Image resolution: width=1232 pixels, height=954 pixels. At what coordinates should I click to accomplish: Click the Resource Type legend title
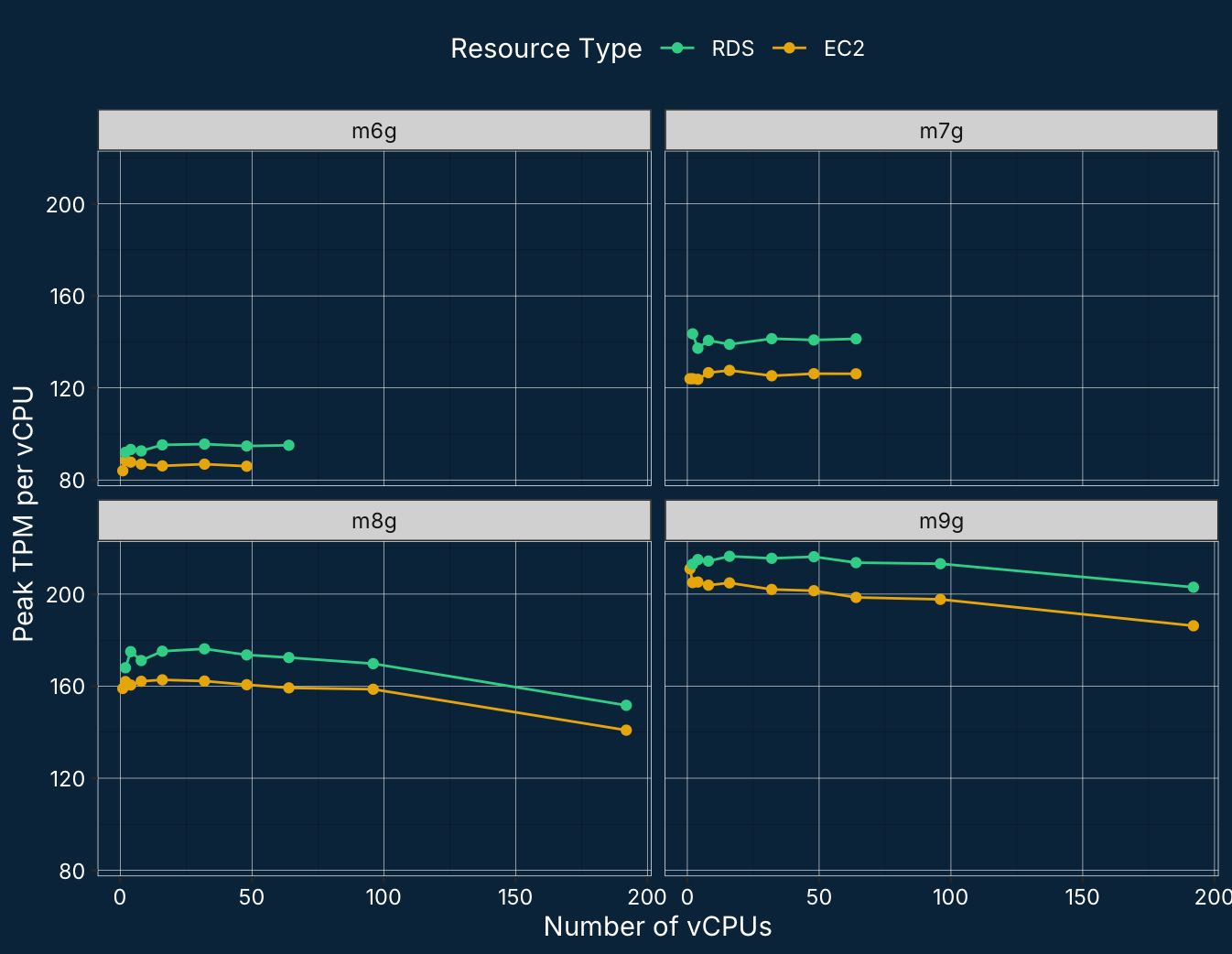coord(546,49)
